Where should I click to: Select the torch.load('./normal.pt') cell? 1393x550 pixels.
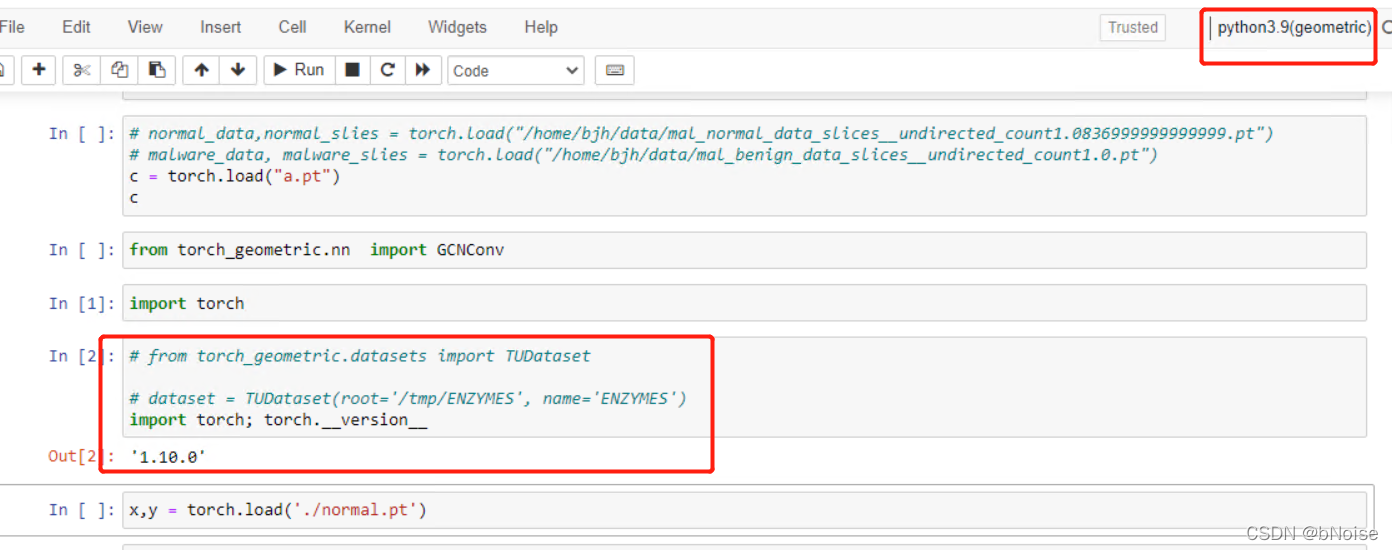[744, 510]
